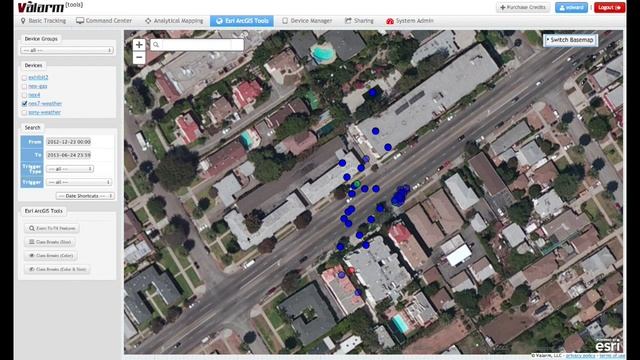Viewport: 640px width, 360px height.
Task: Open the edward user account button
Action: (571, 7)
